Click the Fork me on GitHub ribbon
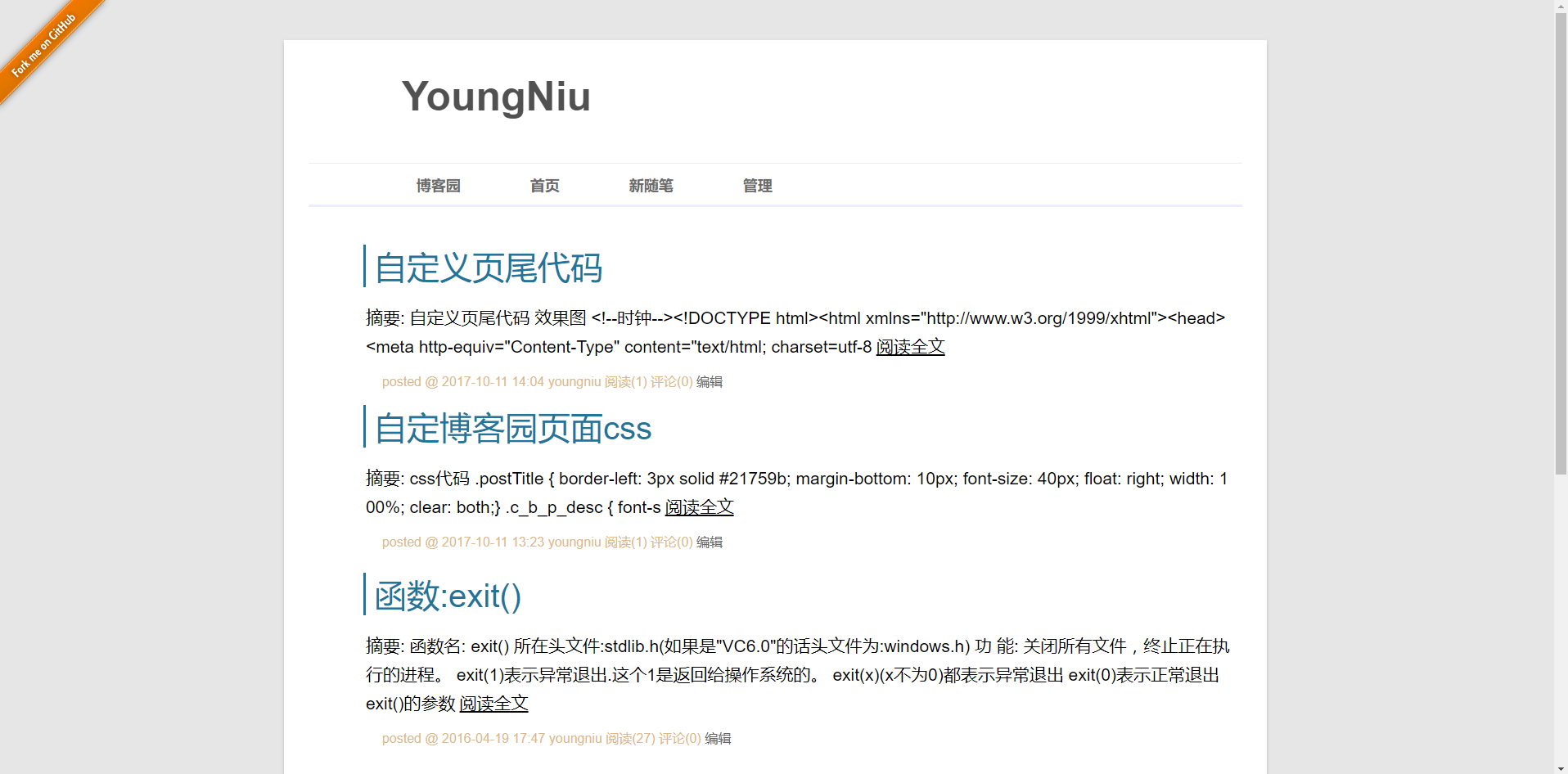This screenshot has width=1568, height=774. pyautogui.click(x=43, y=46)
